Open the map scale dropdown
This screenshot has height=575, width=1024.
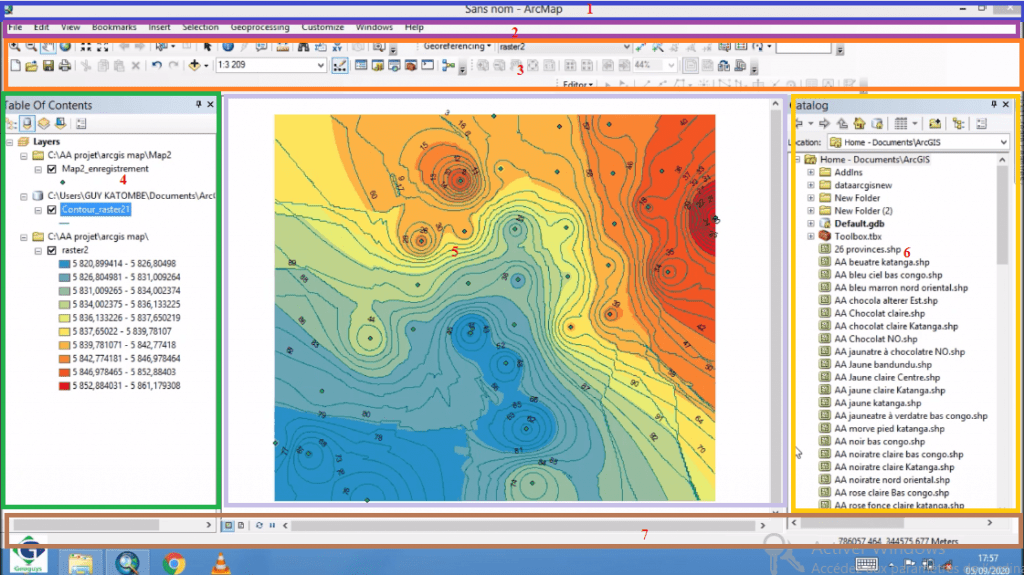(321, 66)
